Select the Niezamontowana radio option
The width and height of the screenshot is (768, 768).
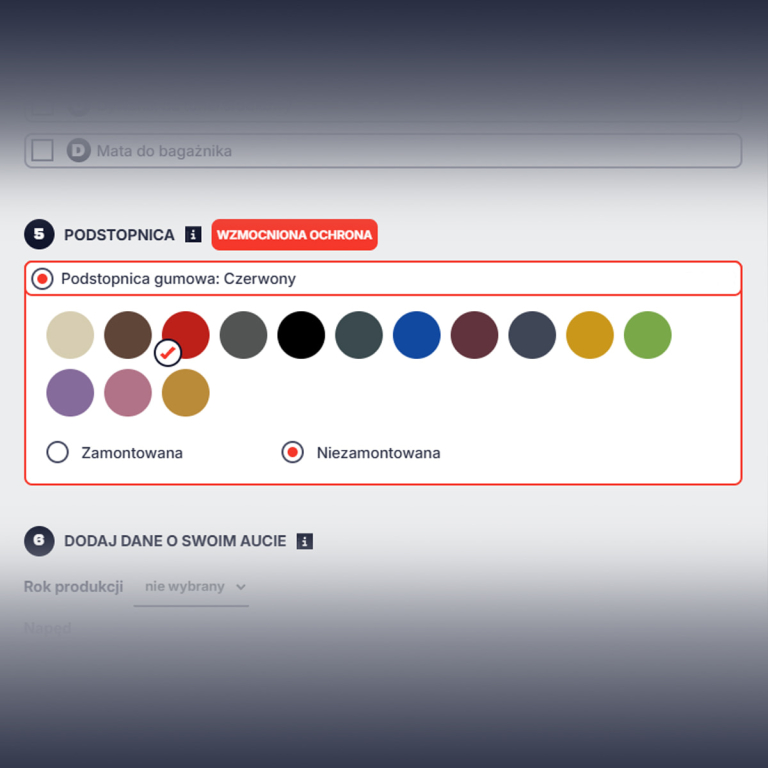[x=292, y=453]
